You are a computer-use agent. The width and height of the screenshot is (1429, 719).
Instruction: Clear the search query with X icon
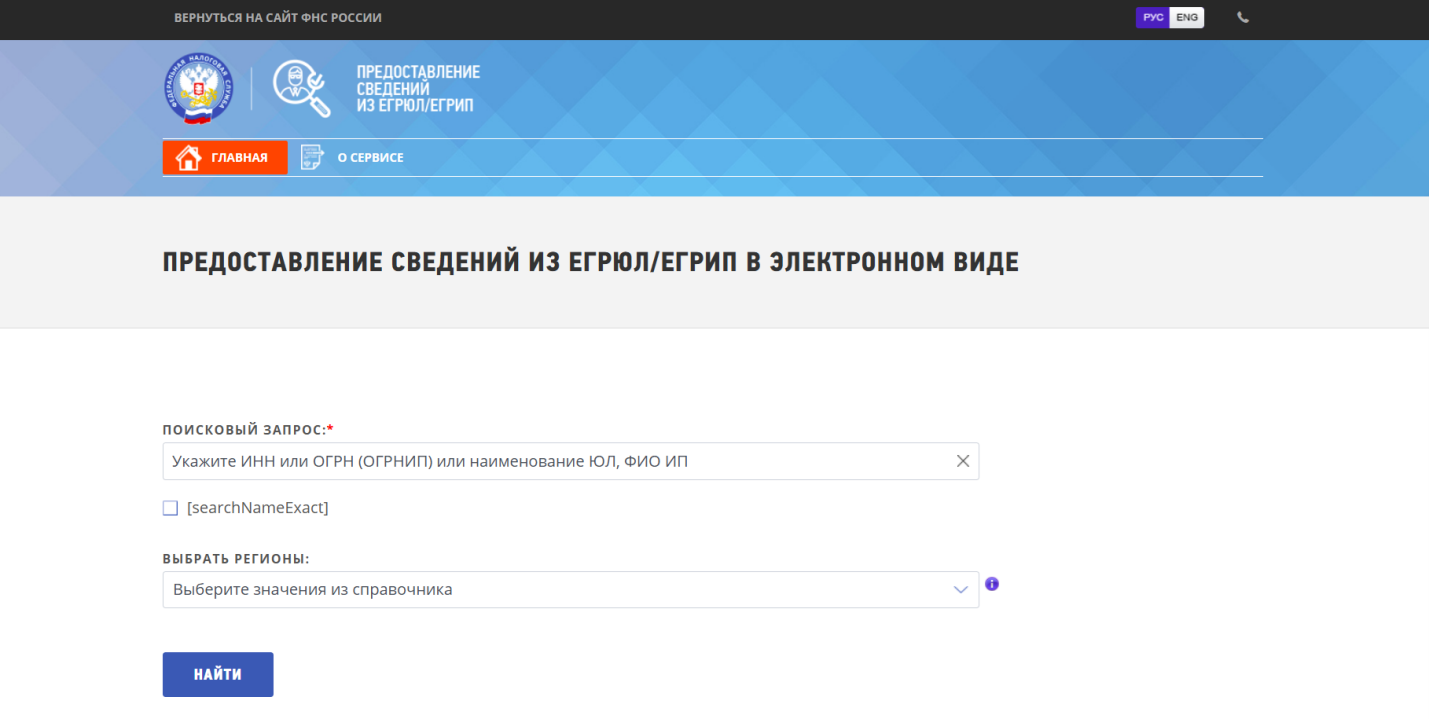click(x=963, y=461)
